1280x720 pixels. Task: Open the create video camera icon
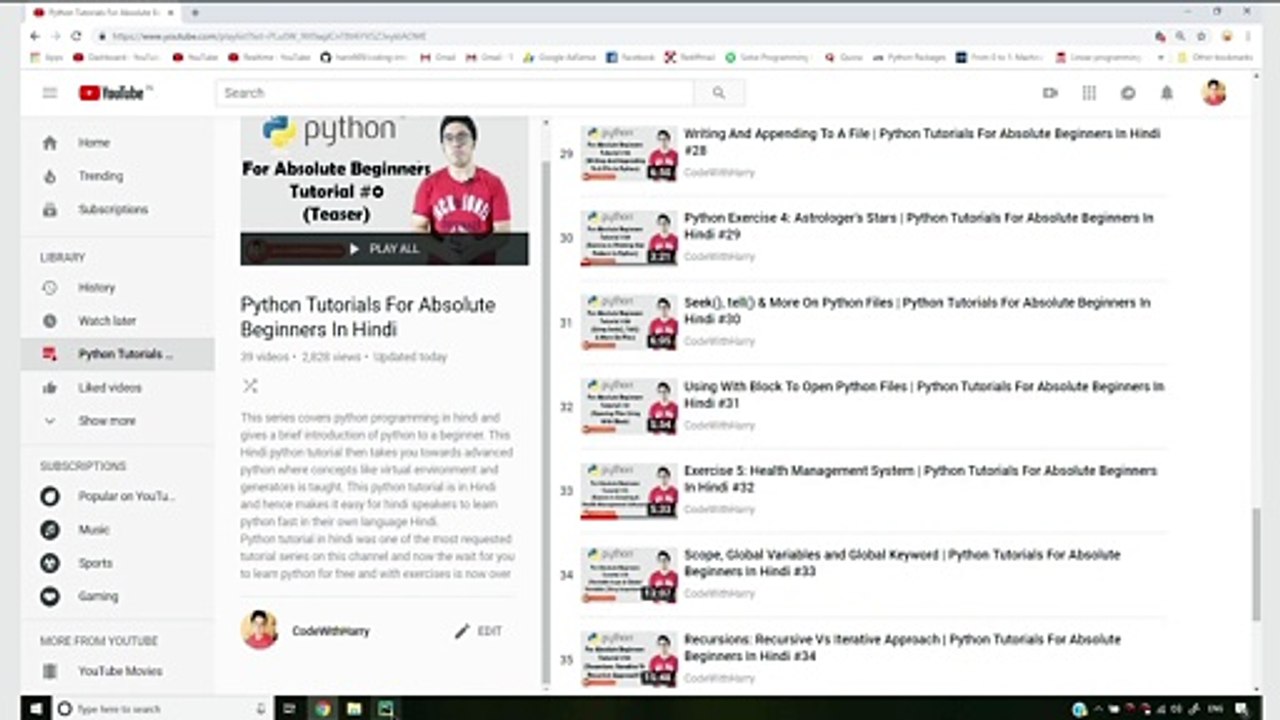[x=1050, y=93]
